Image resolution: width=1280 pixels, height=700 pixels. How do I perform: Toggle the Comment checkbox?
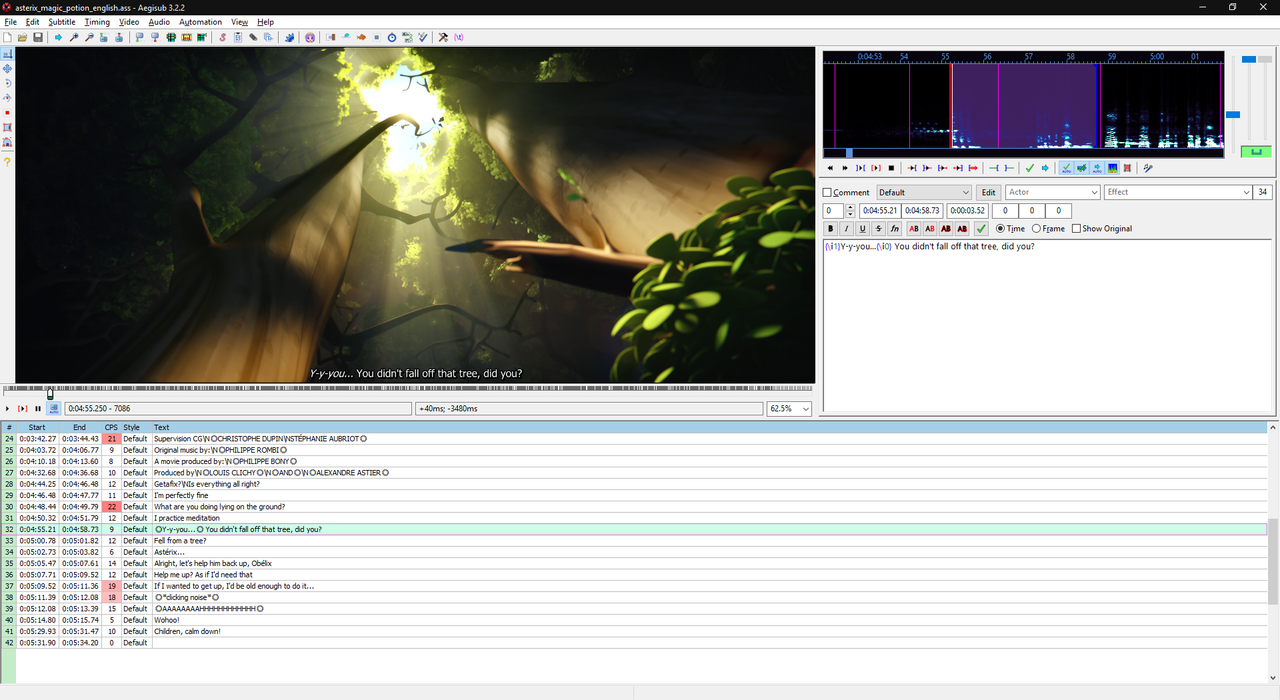point(827,192)
